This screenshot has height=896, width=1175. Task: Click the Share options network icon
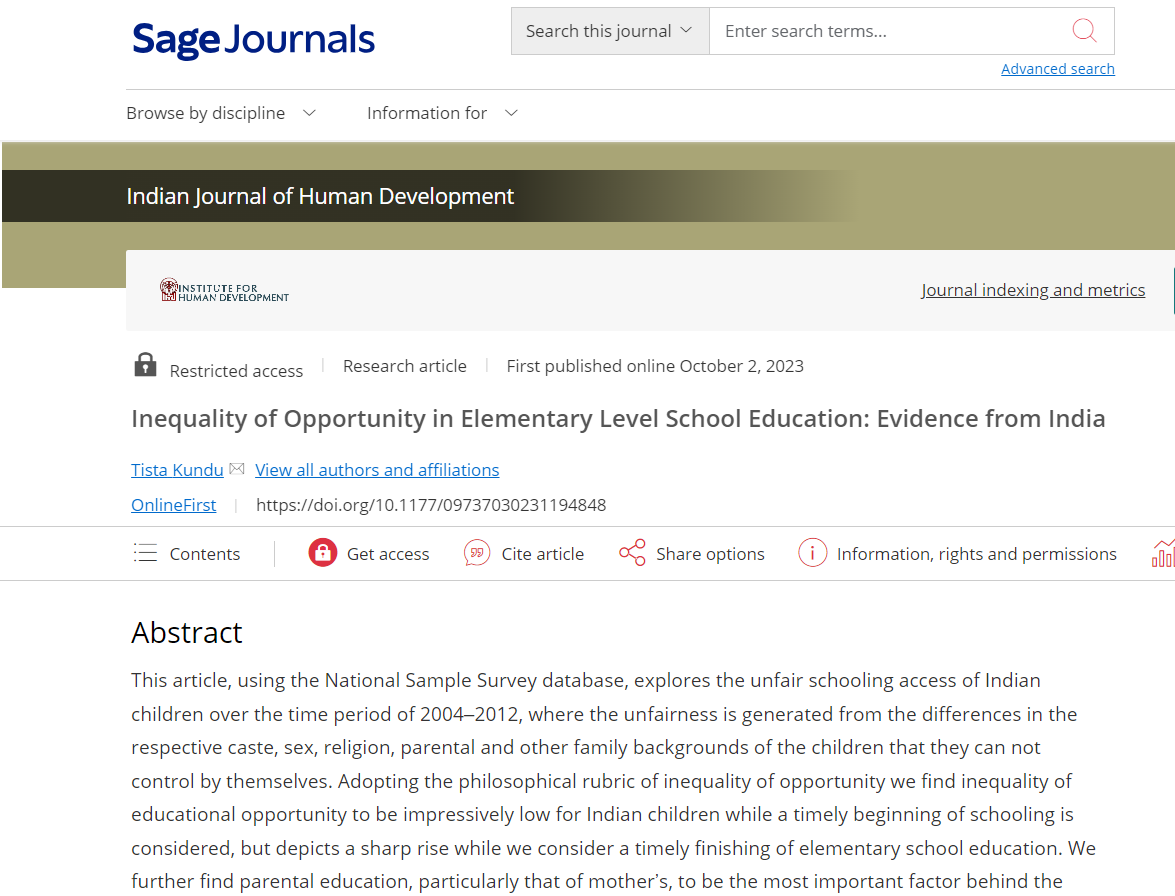(x=632, y=553)
